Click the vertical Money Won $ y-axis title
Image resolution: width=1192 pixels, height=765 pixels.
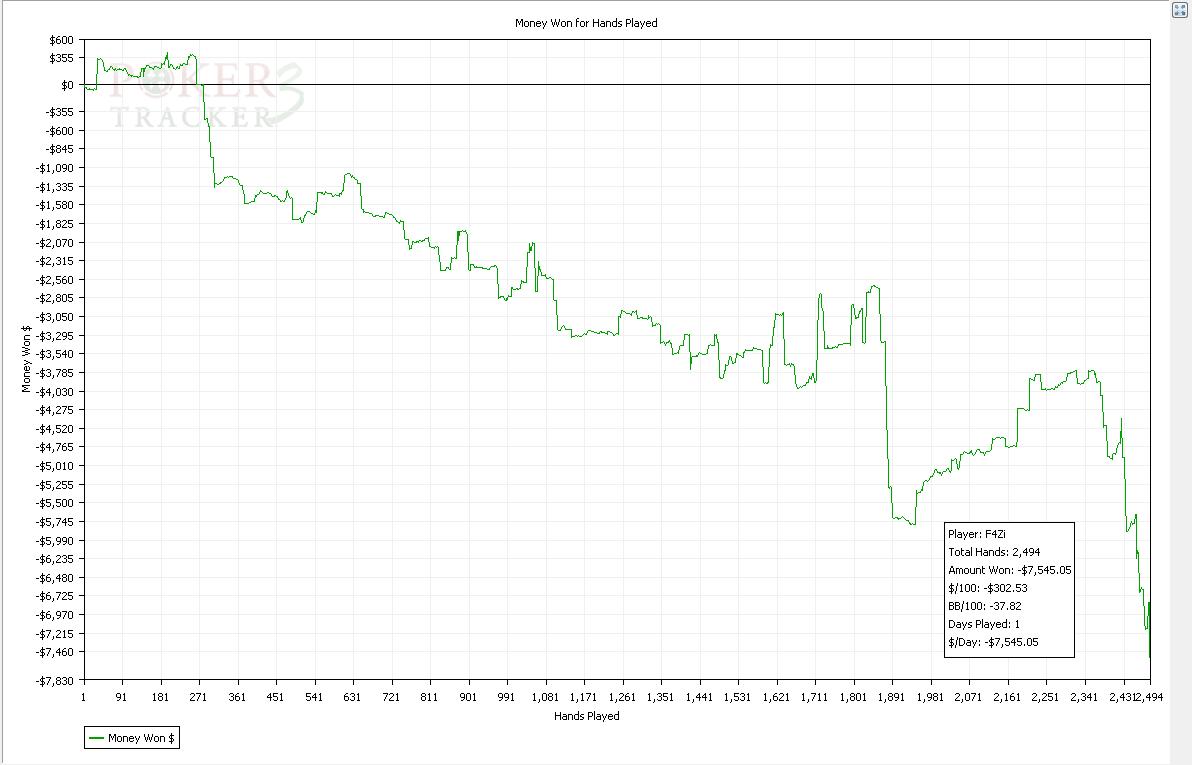27,359
